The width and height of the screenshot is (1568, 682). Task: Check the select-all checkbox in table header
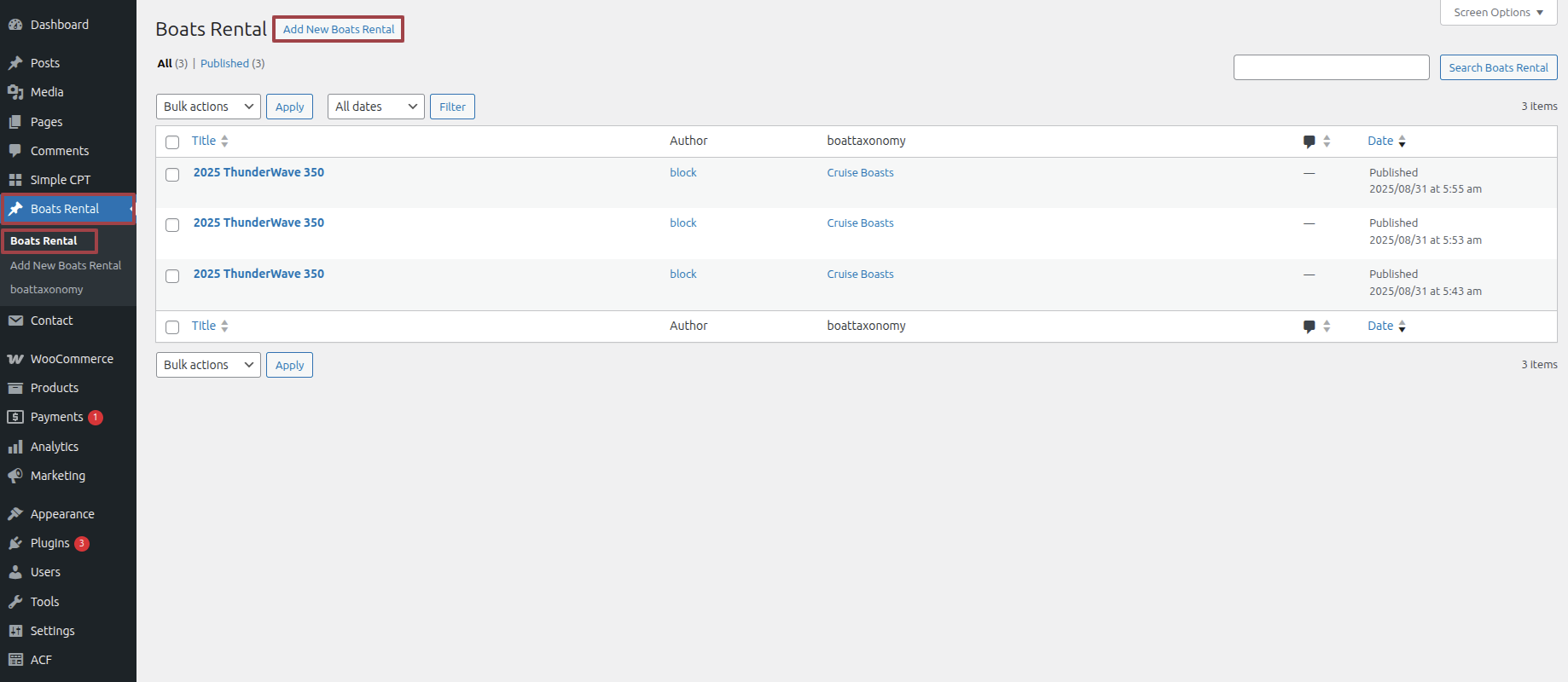pos(172,142)
